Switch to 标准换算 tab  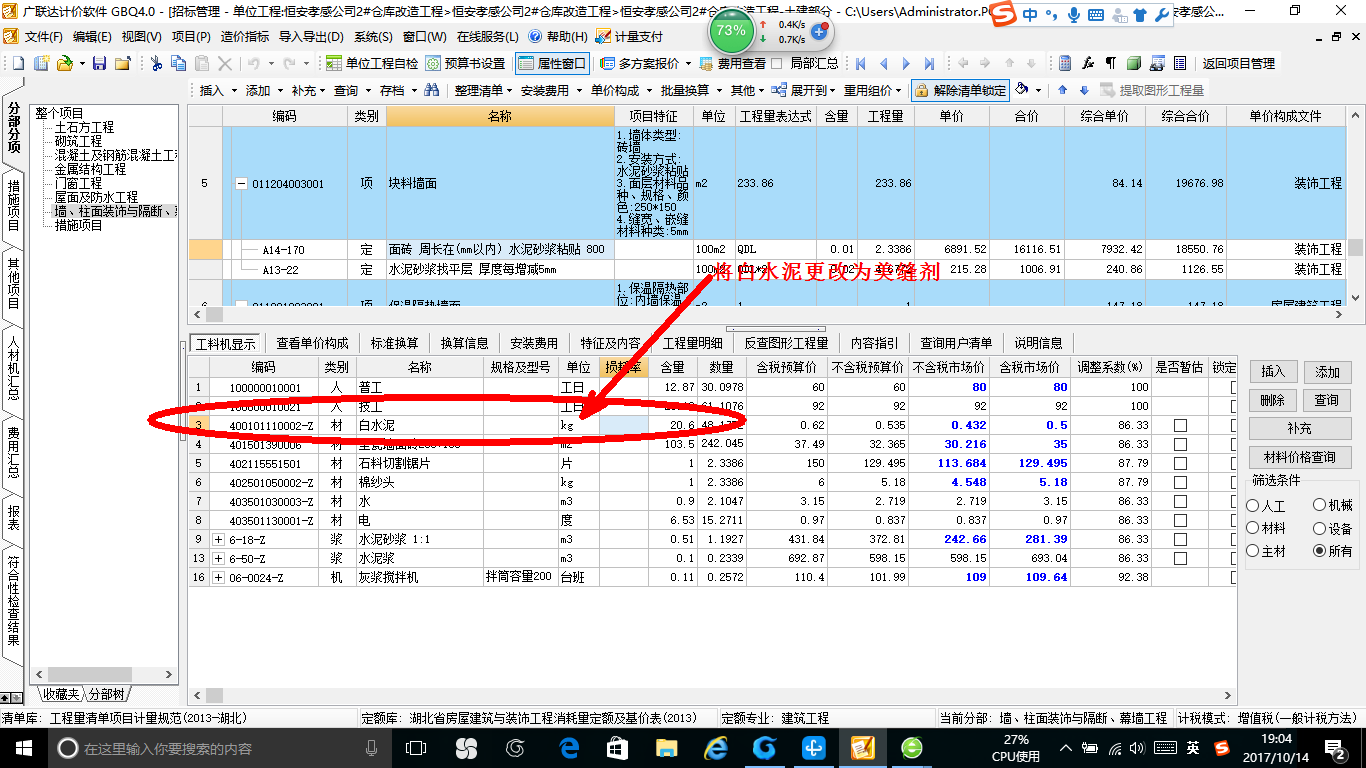(x=395, y=343)
